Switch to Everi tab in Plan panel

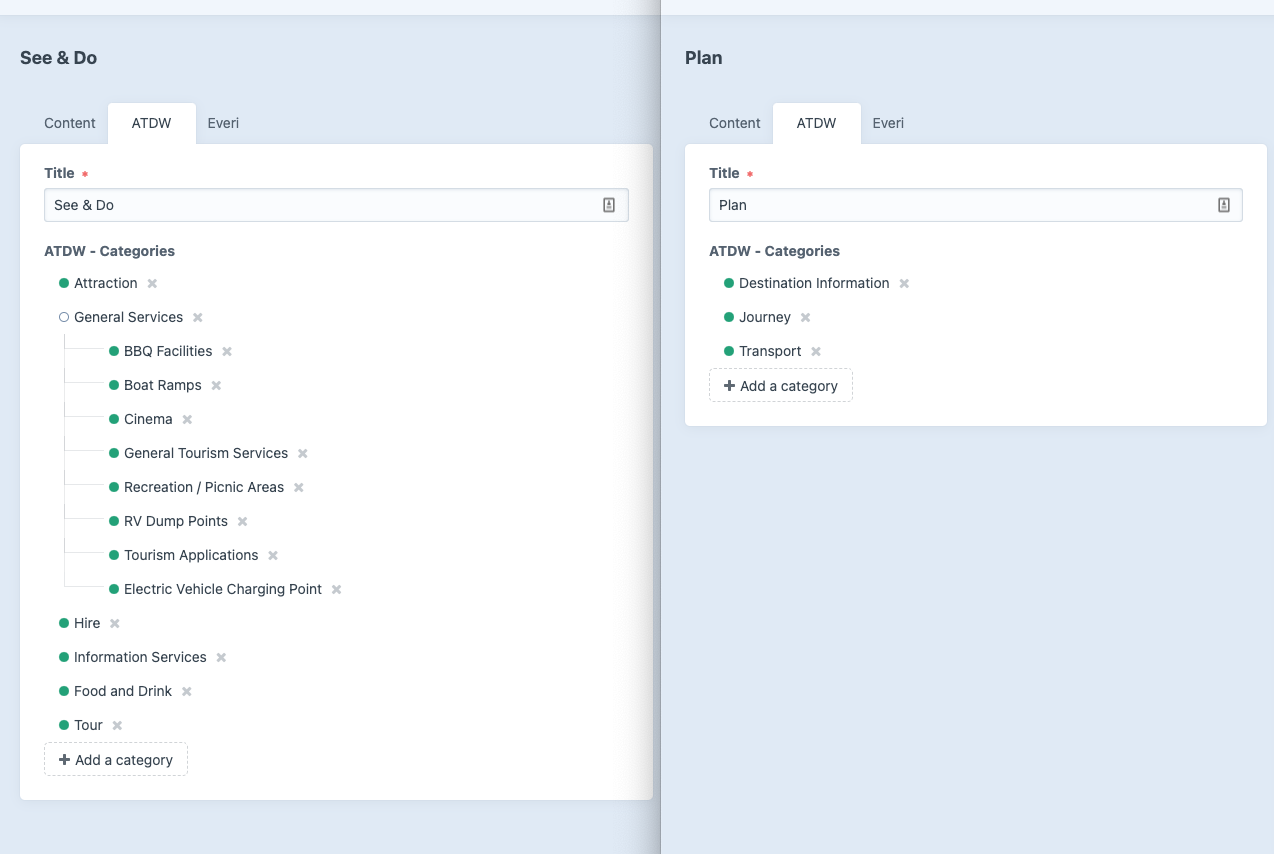[x=888, y=123]
